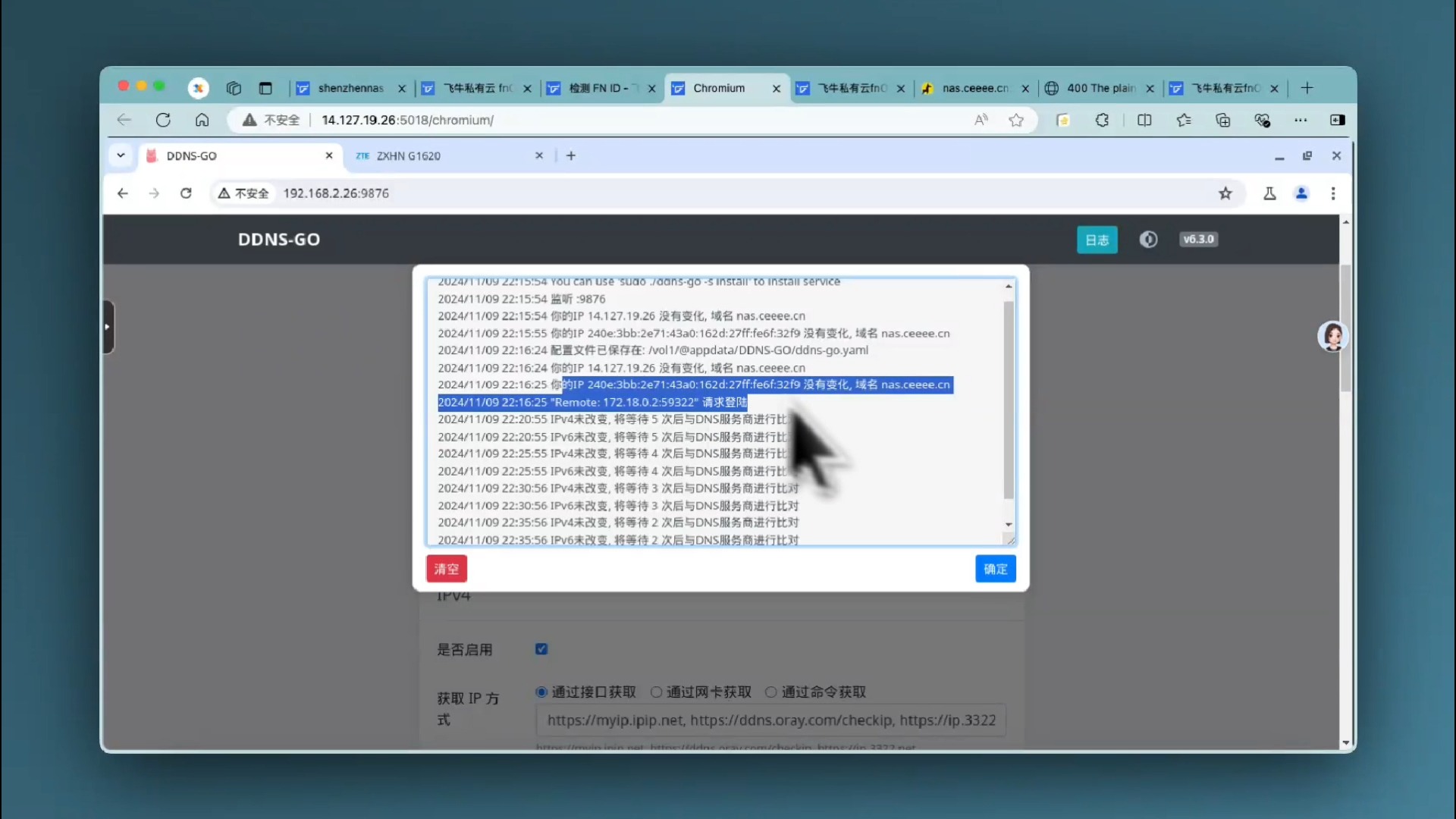Click the browser bookmark star icon
This screenshot has width=1456, height=819.
(1016, 120)
